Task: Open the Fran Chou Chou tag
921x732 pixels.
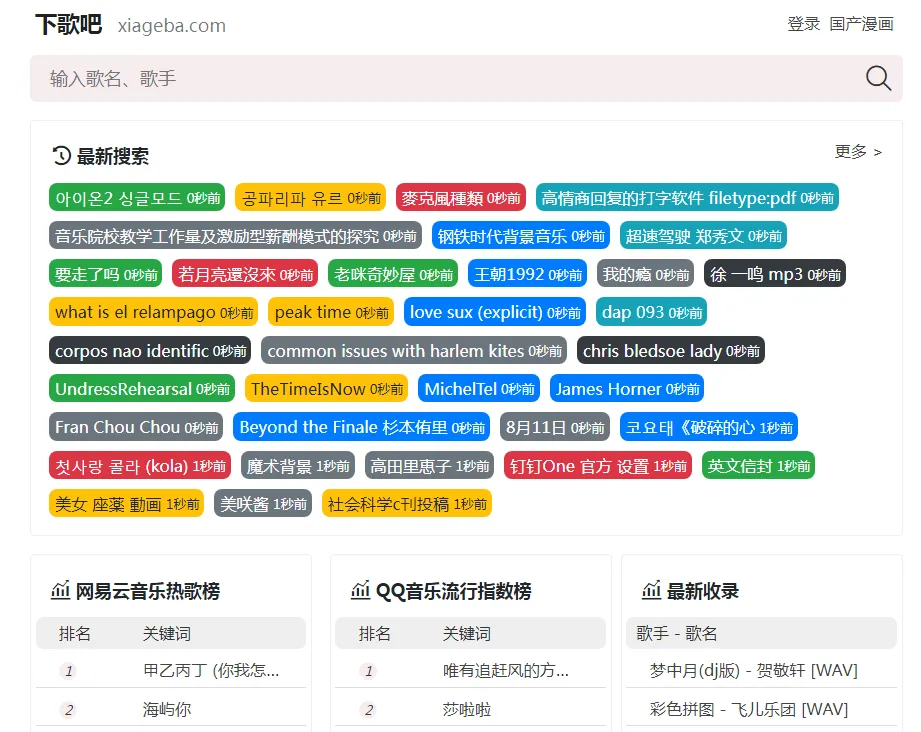Action: [x=136, y=427]
